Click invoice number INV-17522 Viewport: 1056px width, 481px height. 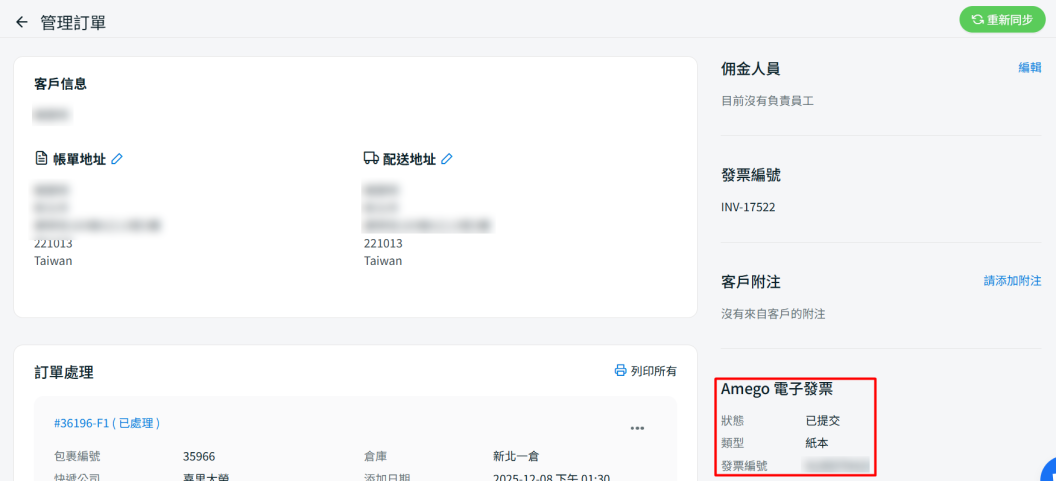point(748,208)
